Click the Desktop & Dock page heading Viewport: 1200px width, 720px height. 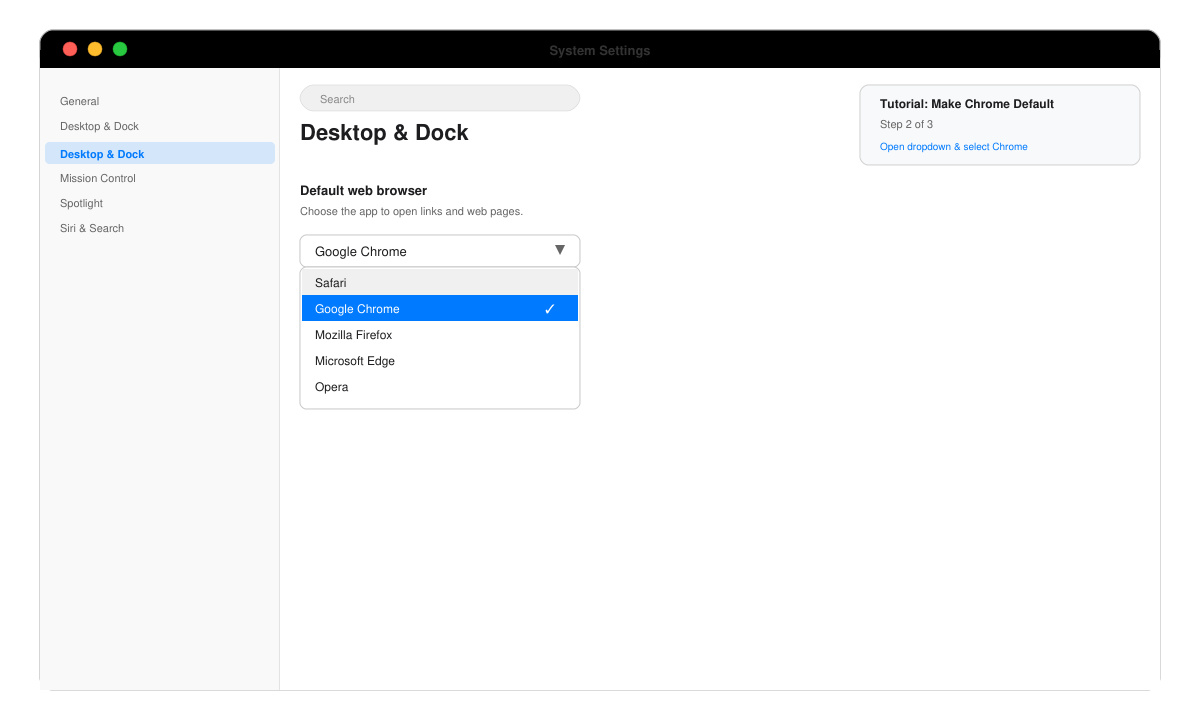tap(384, 132)
